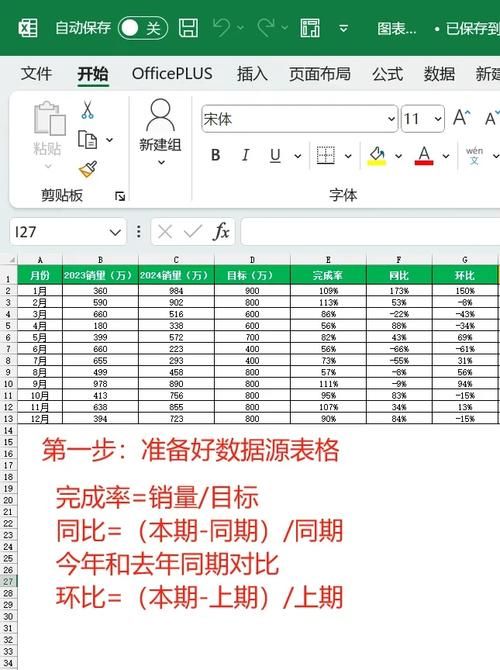
Task: Select the 开始 ribbon tab
Action: click(x=93, y=74)
